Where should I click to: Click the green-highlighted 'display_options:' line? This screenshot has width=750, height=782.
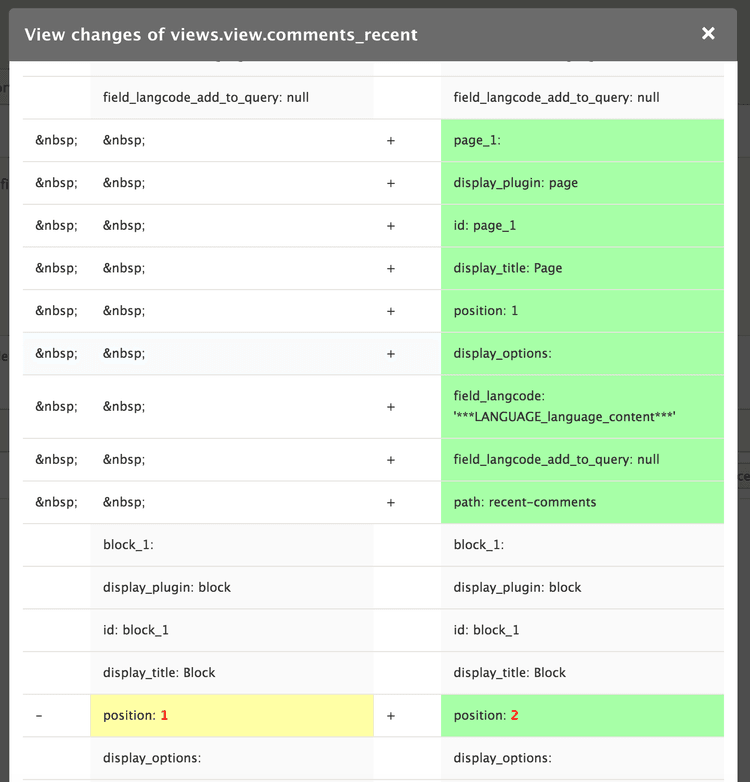(582, 354)
